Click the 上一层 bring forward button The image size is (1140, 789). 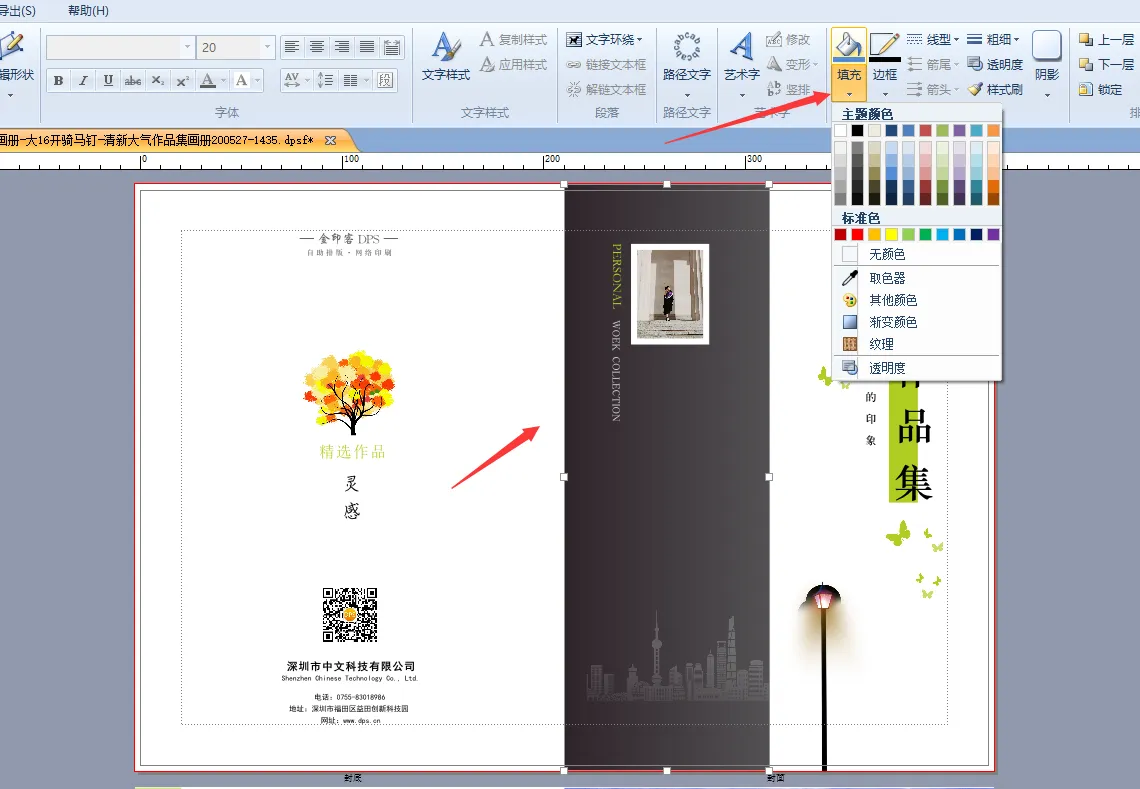click(1106, 40)
